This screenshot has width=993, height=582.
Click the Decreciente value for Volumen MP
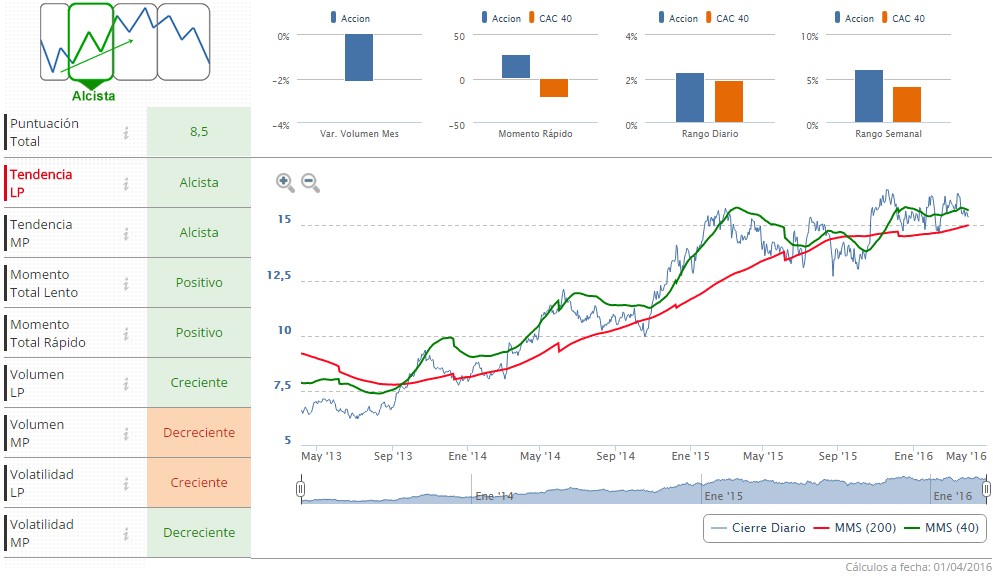[199, 433]
